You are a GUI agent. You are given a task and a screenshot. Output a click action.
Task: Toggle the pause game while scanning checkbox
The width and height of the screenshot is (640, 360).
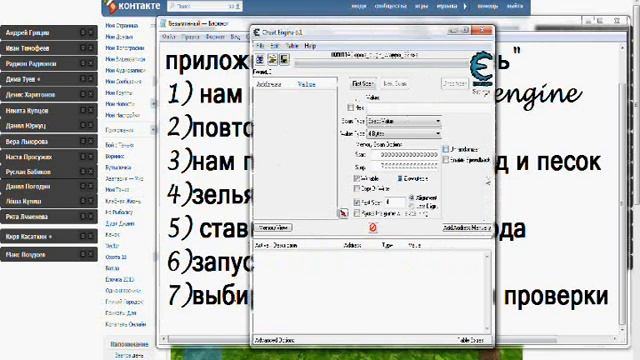click(356, 213)
